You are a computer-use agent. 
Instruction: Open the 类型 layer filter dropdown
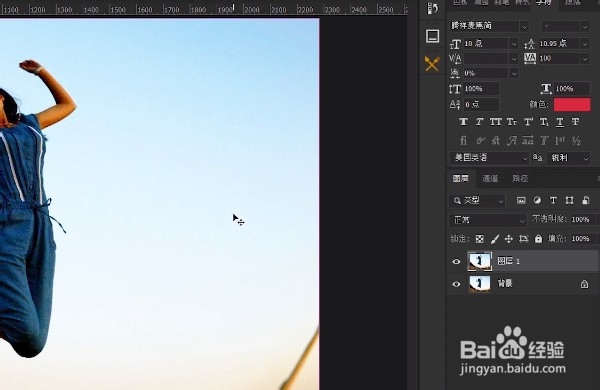(x=477, y=201)
